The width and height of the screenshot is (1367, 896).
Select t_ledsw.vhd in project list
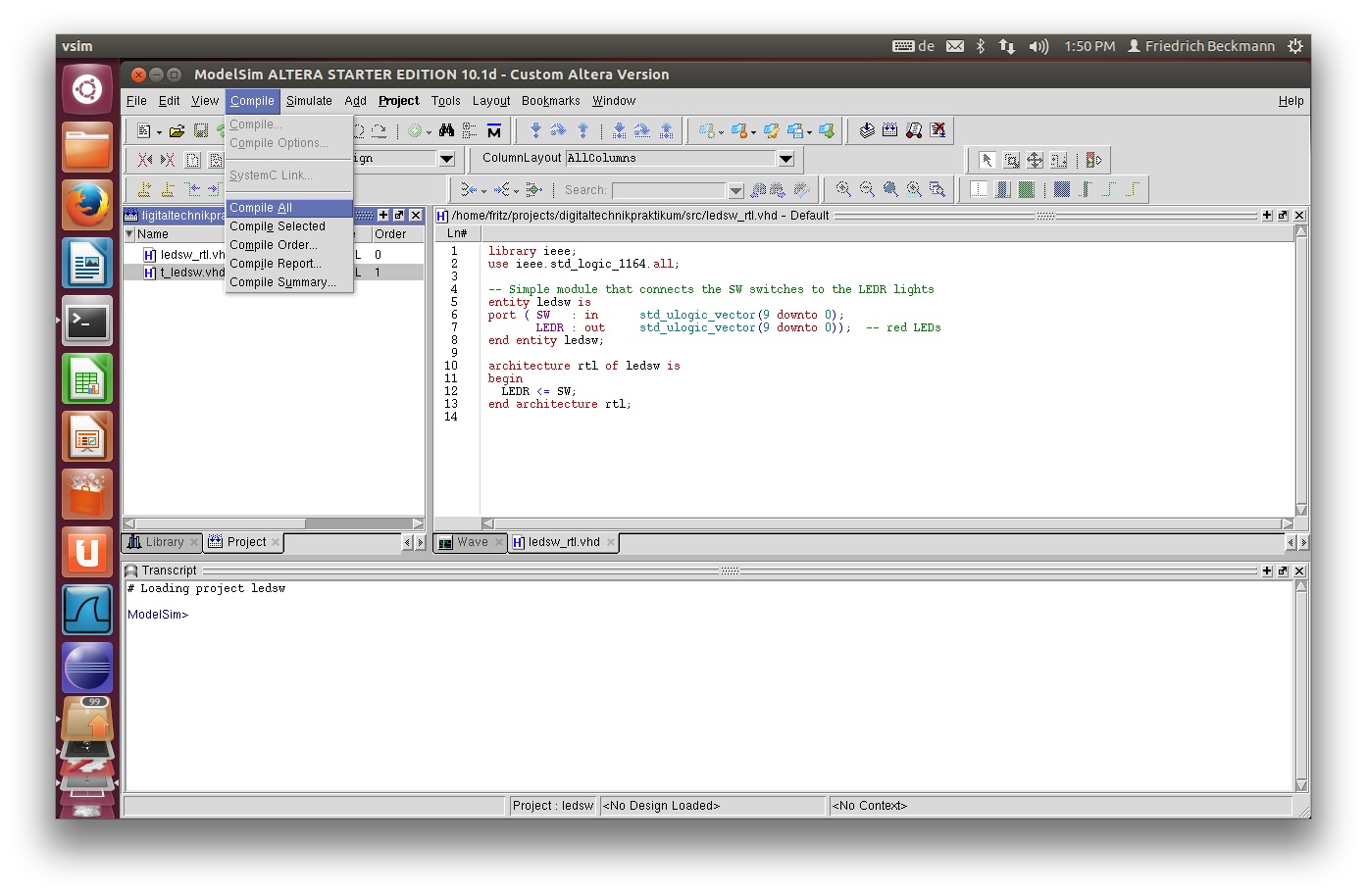click(191, 273)
